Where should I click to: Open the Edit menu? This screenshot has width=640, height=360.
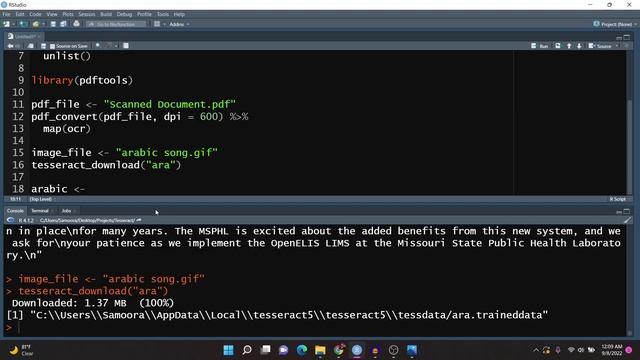[20, 14]
